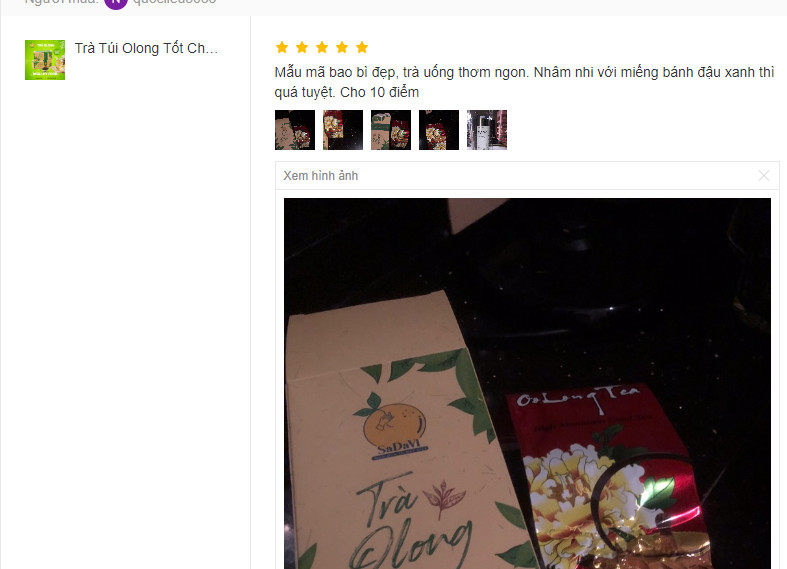Open the first review photo thumbnail
This screenshot has height=569, width=787.
click(295, 130)
